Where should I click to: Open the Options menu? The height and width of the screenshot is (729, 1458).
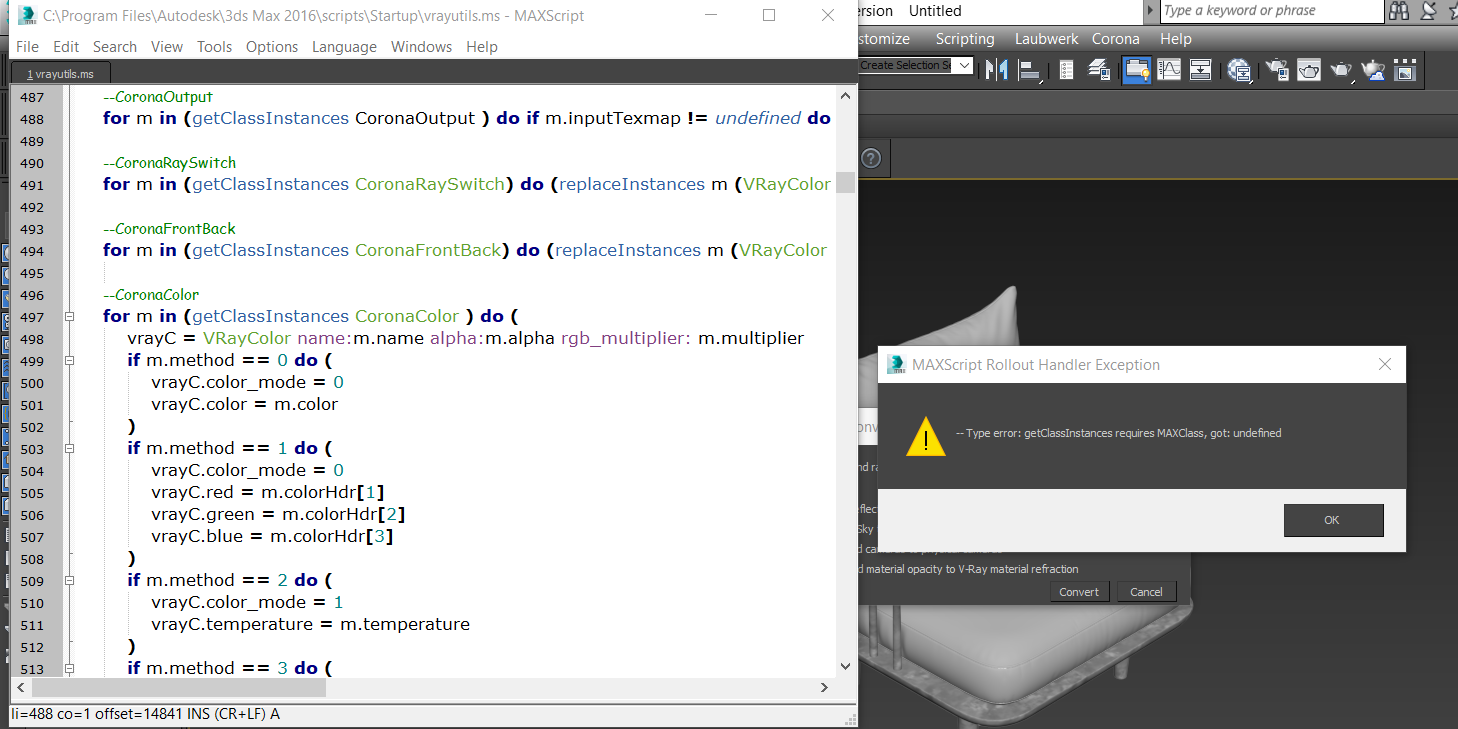tap(272, 47)
